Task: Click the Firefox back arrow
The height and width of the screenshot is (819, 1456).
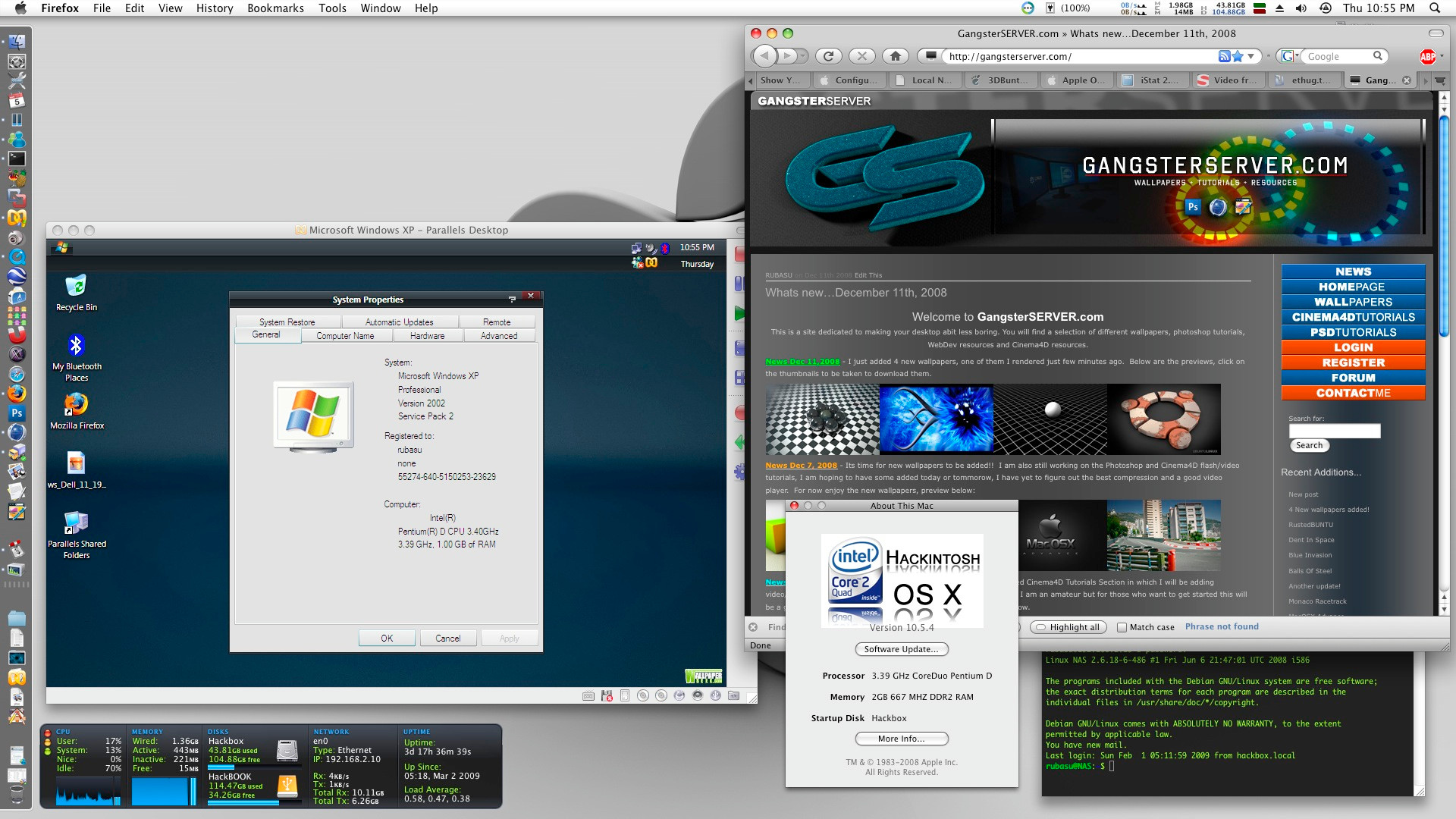Action: point(764,56)
